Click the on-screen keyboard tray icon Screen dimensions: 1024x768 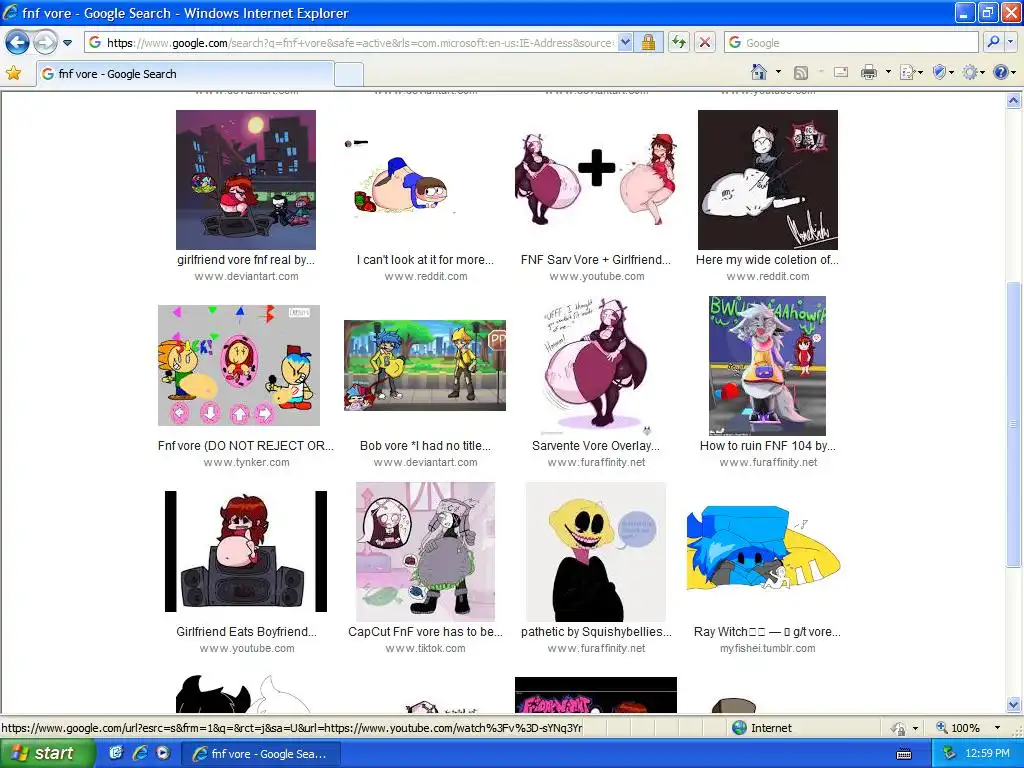click(904, 754)
